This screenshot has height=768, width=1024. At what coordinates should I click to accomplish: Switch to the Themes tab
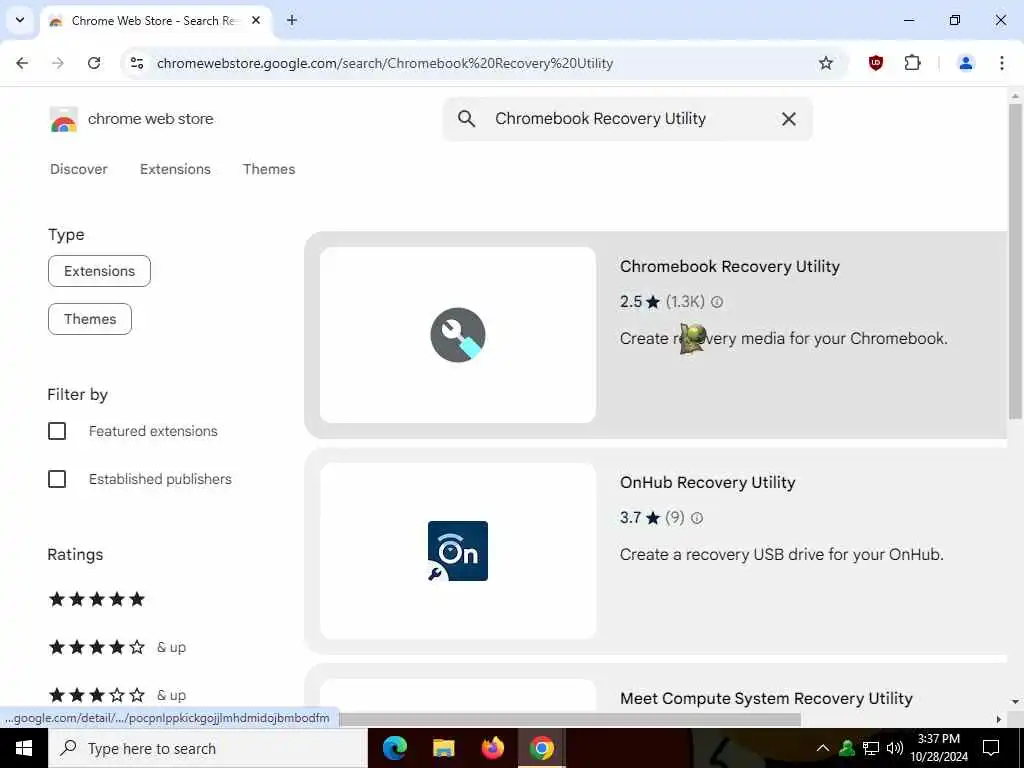tap(269, 169)
